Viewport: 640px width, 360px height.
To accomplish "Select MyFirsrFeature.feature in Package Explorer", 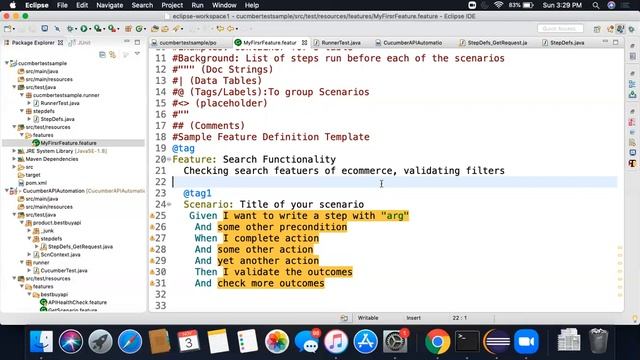I will click(68, 143).
